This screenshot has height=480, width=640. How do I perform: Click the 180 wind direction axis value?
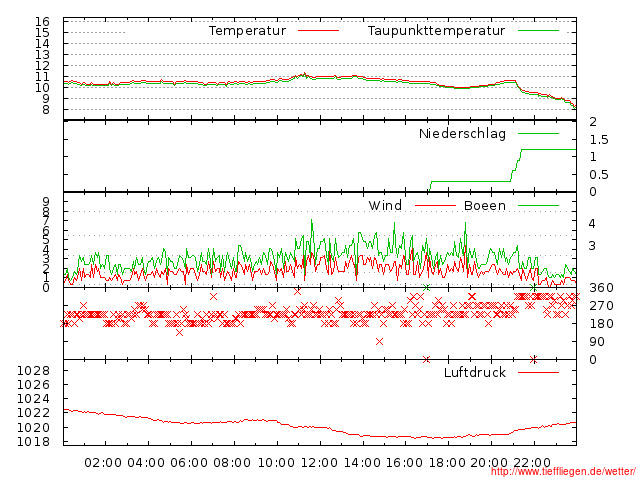pyautogui.click(x=601, y=324)
